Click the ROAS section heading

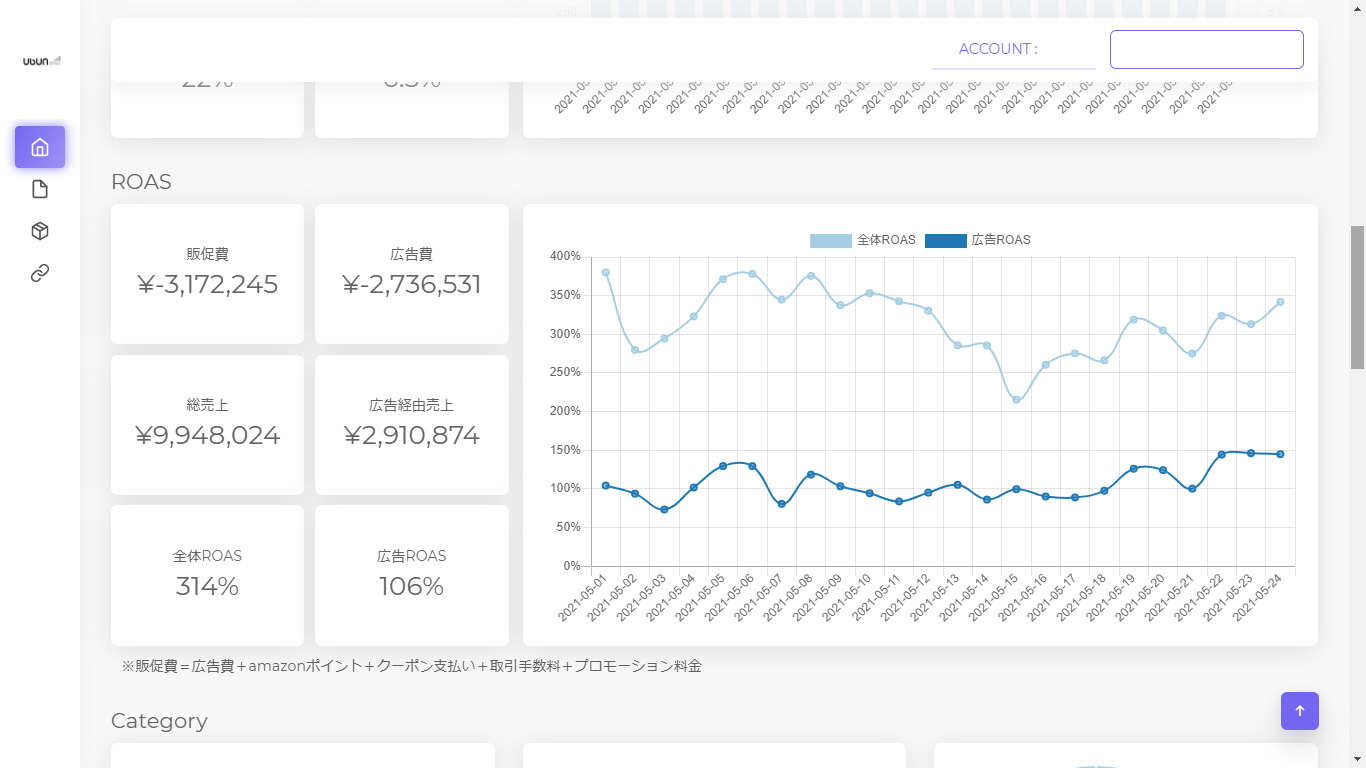point(141,182)
